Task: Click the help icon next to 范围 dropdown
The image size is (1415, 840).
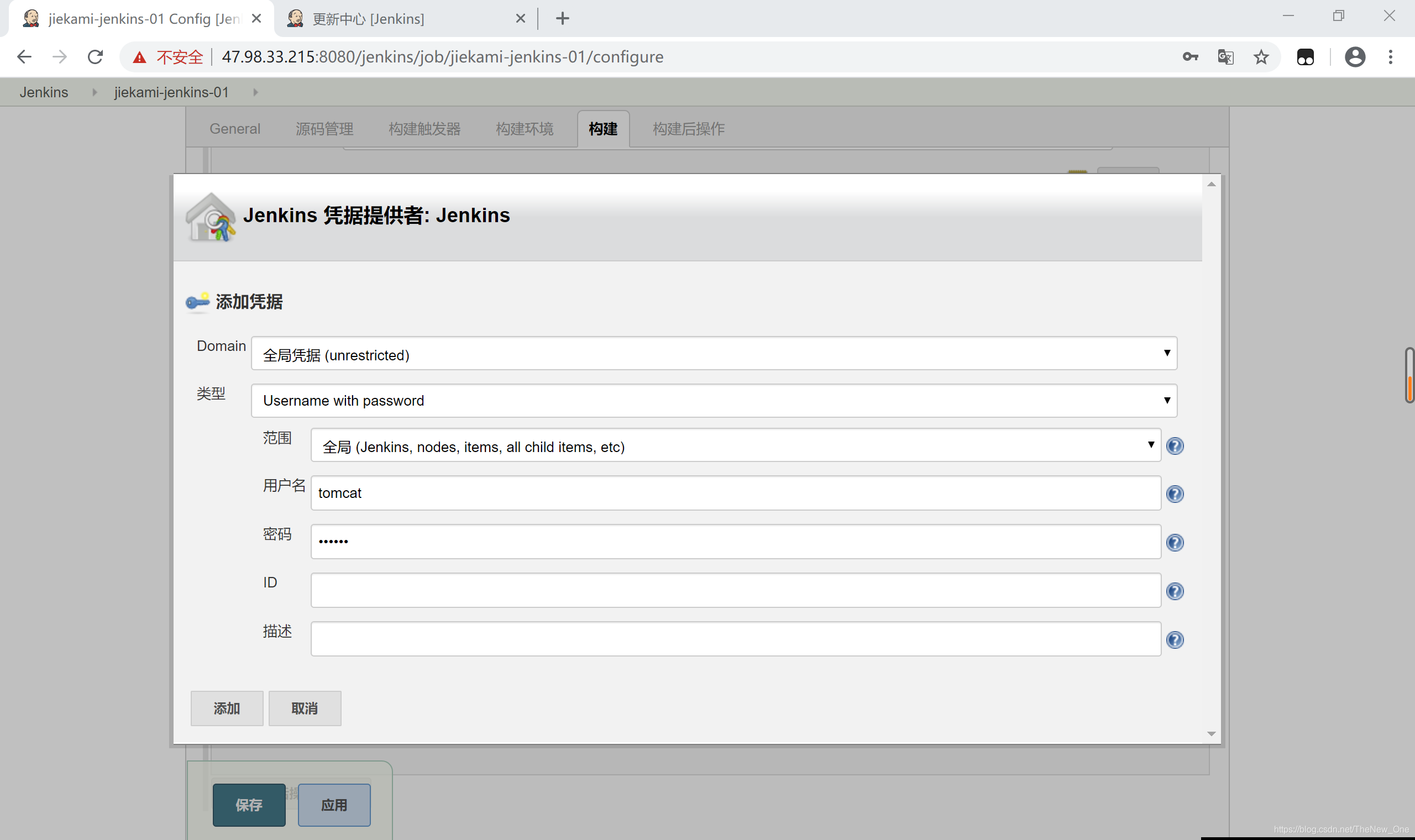Action: click(x=1175, y=446)
